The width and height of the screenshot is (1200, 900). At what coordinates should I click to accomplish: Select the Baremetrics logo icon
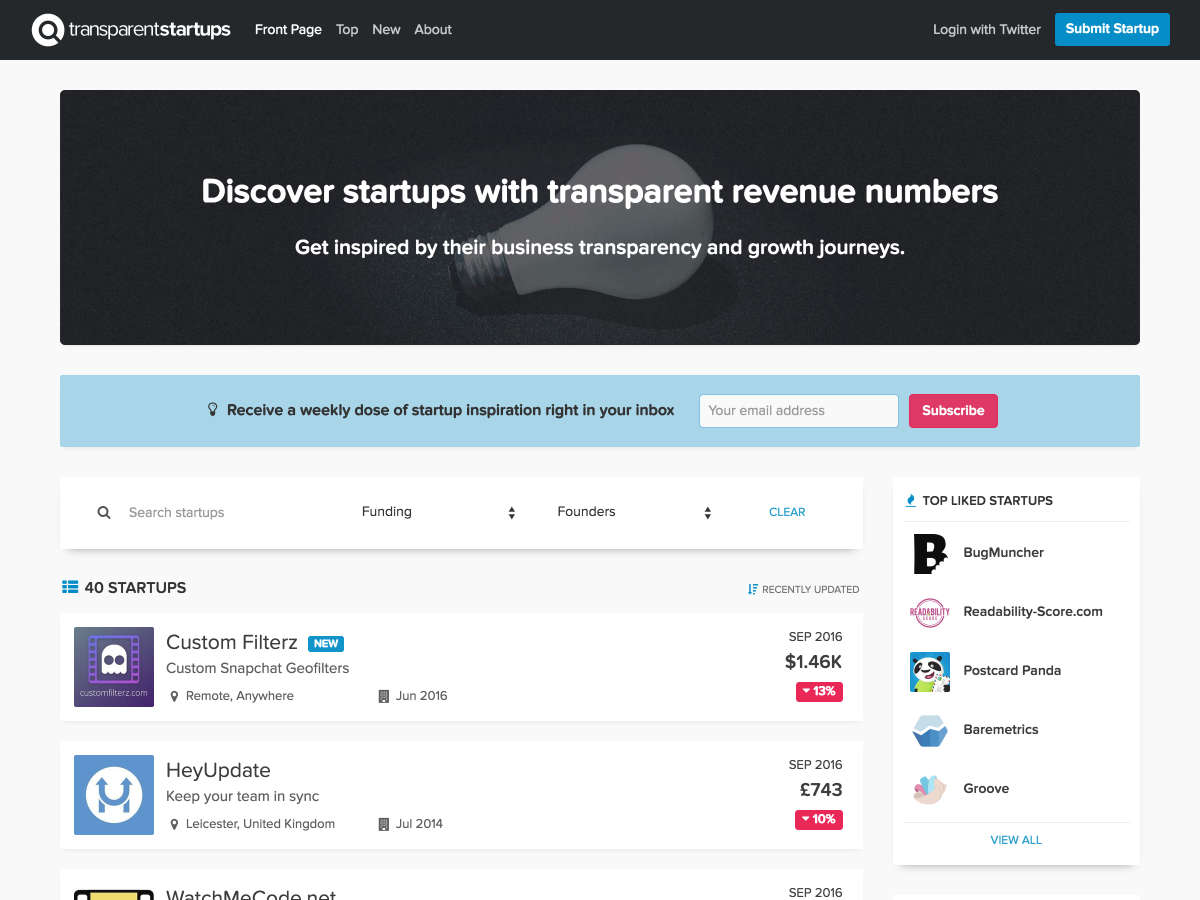coord(930,730)
